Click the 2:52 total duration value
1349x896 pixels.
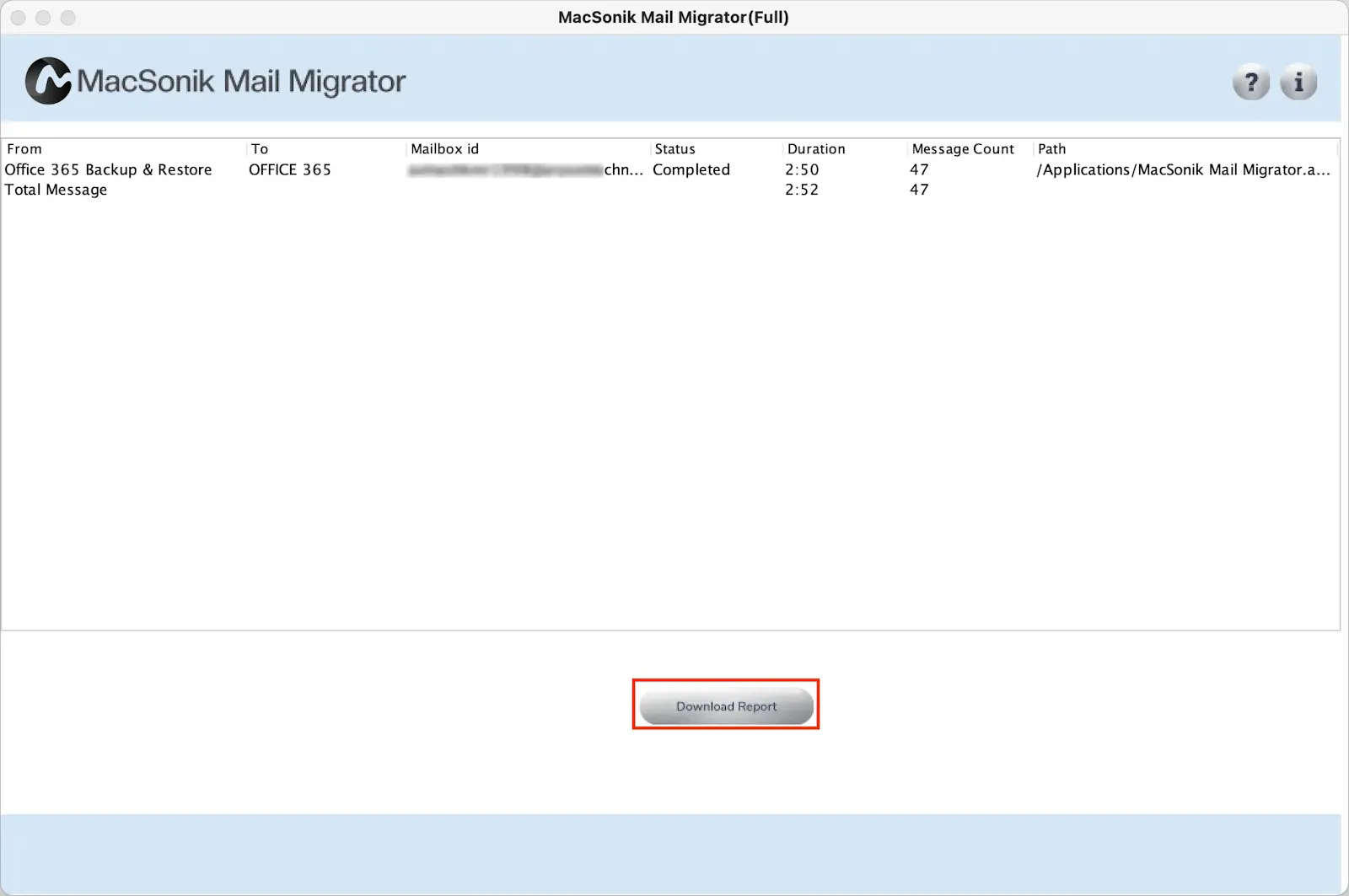(802, 190)
